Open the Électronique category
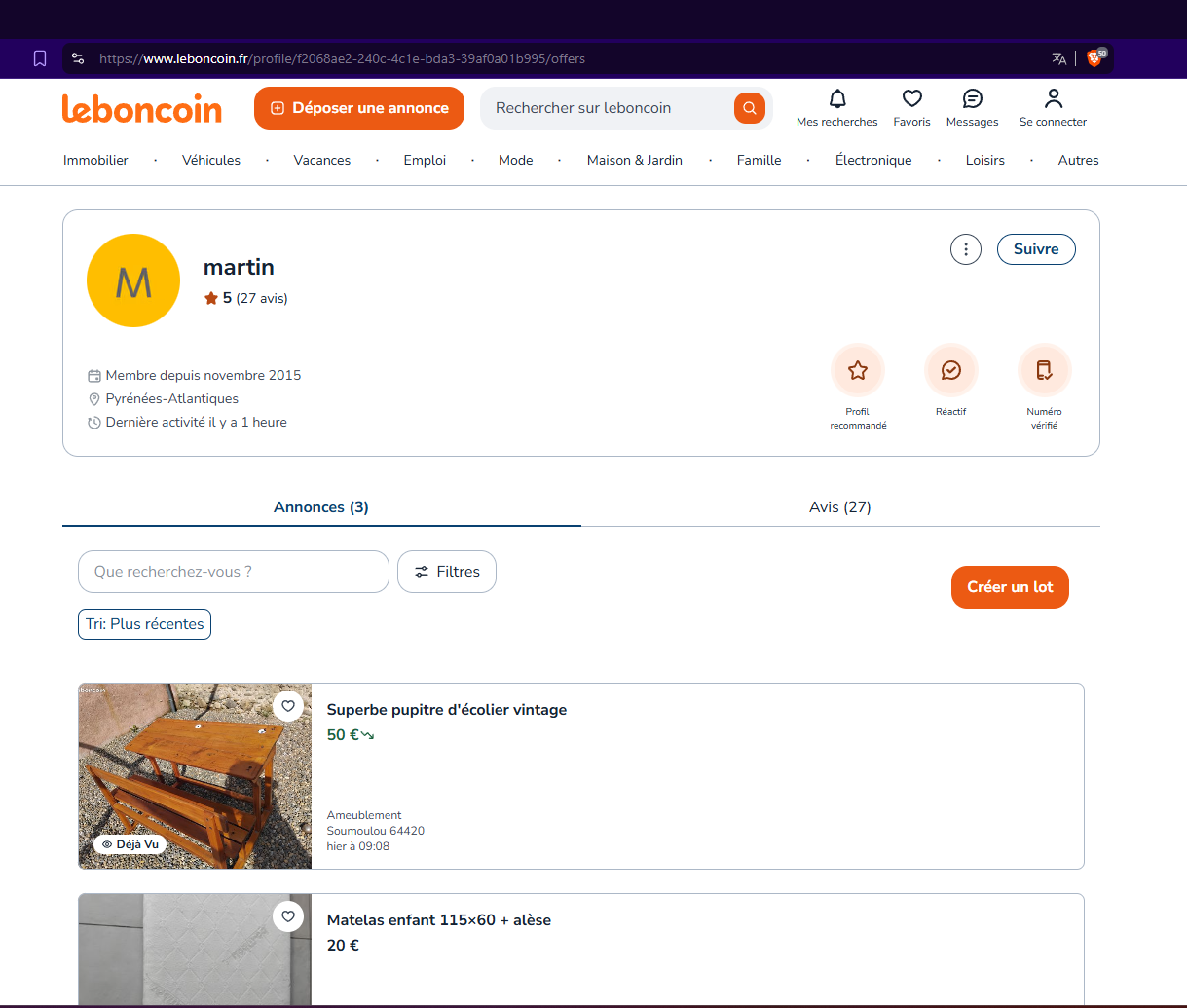The width and height of the screenshot is (1187, 1008). [873, 160]
